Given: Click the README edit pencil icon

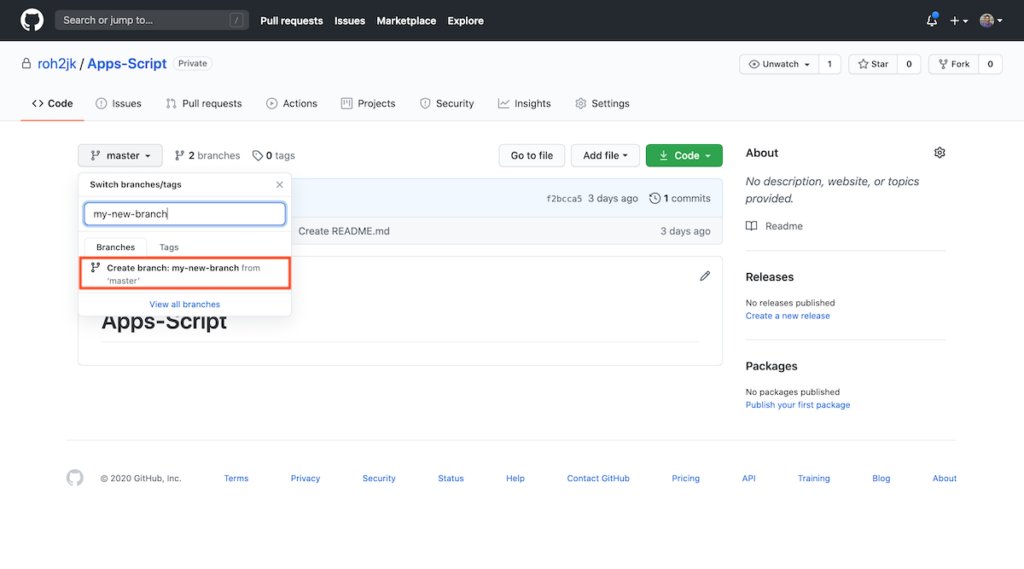Looking at the screenshot, I should [705, 276].
